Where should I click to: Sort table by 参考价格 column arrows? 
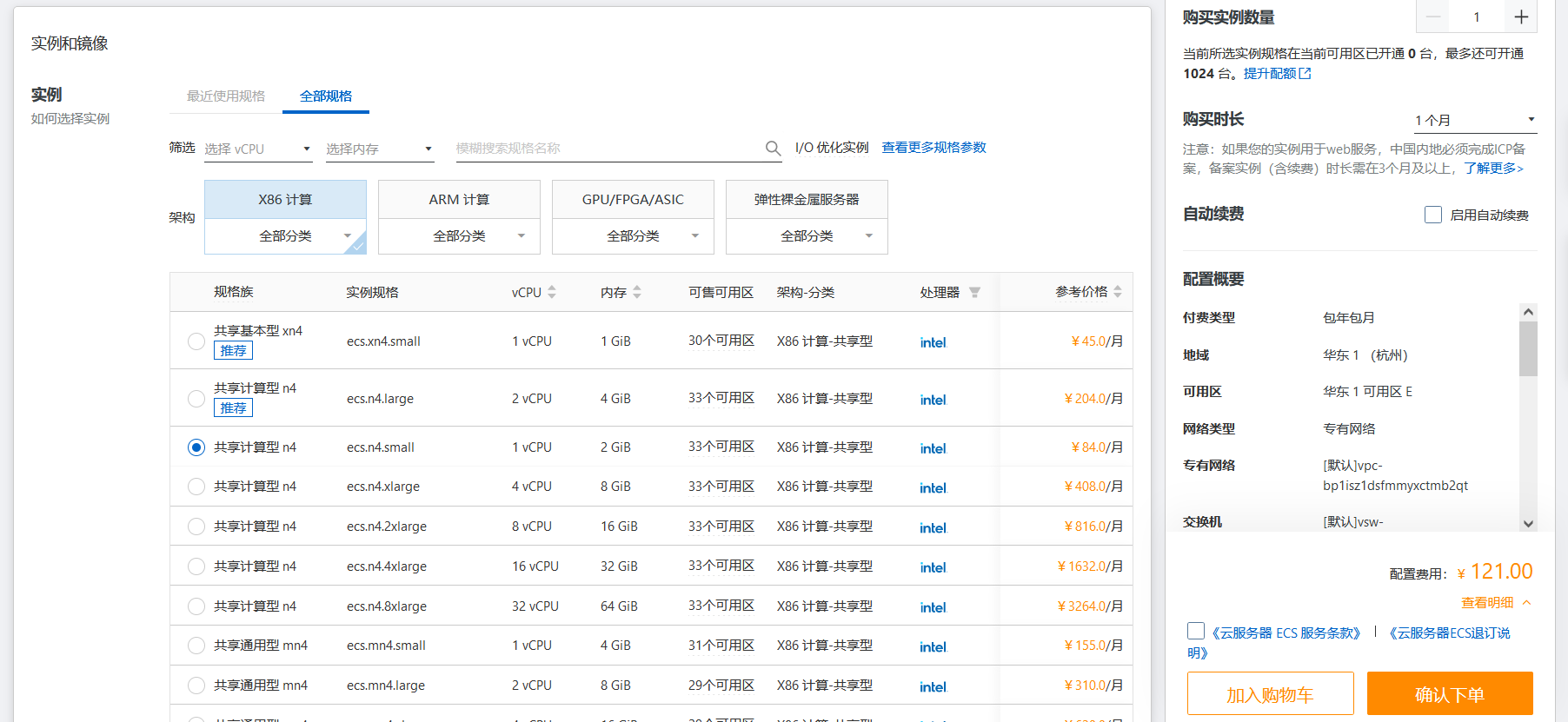1118,292
